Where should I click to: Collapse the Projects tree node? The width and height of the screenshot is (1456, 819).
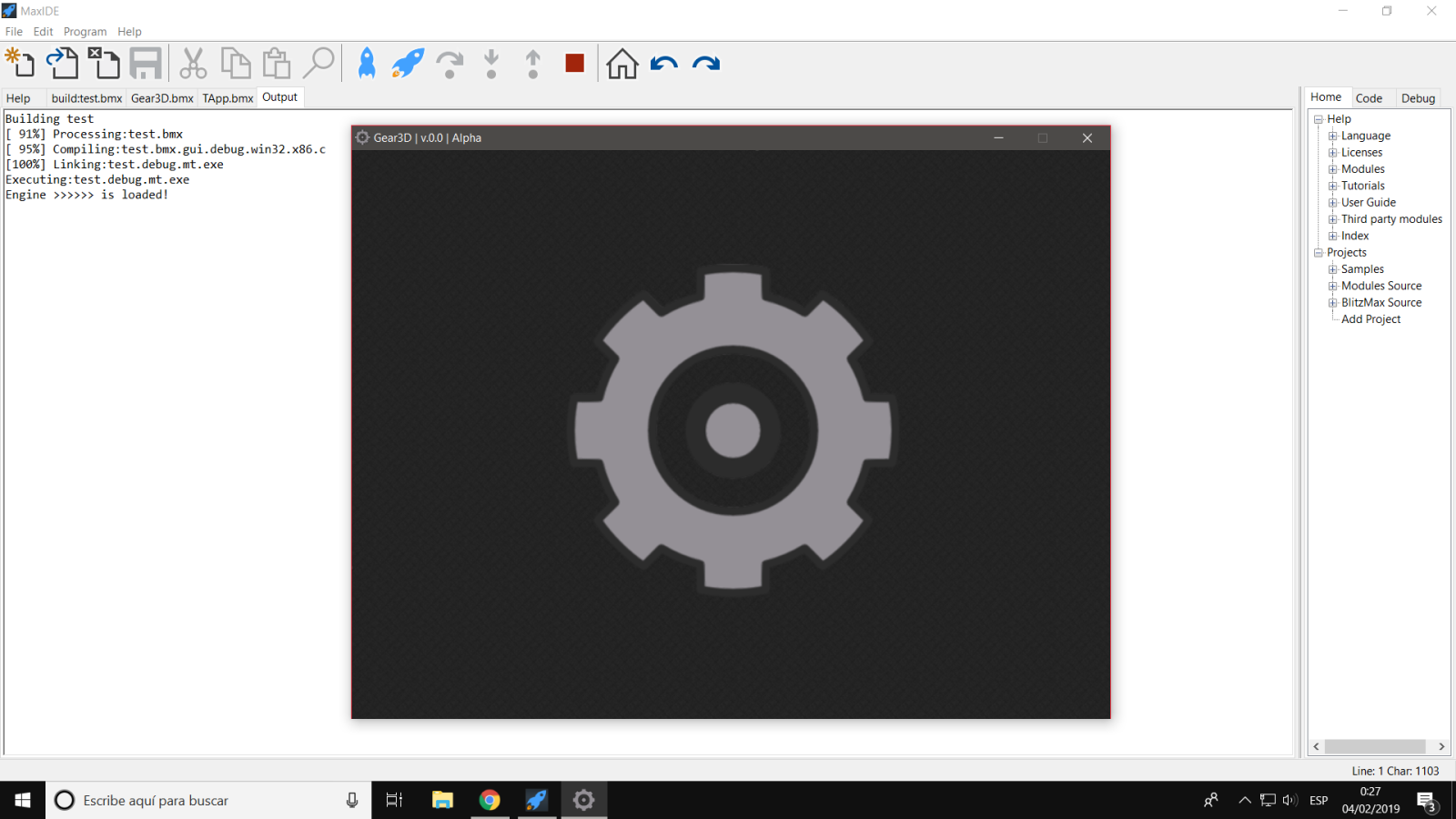1318,253
